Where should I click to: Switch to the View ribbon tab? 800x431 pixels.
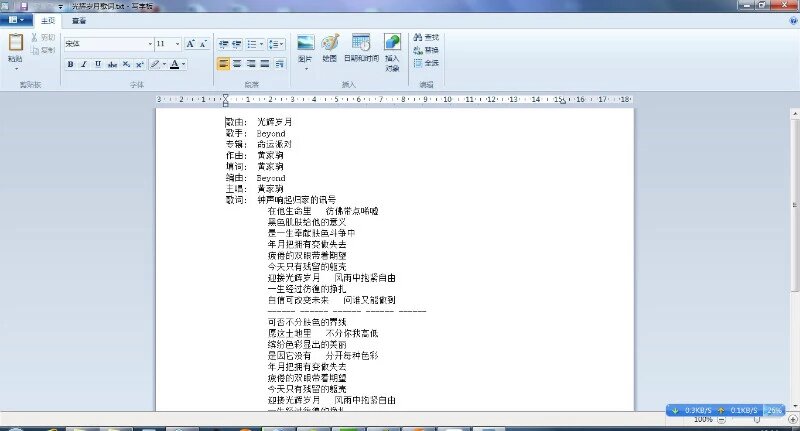coord(79,21)
